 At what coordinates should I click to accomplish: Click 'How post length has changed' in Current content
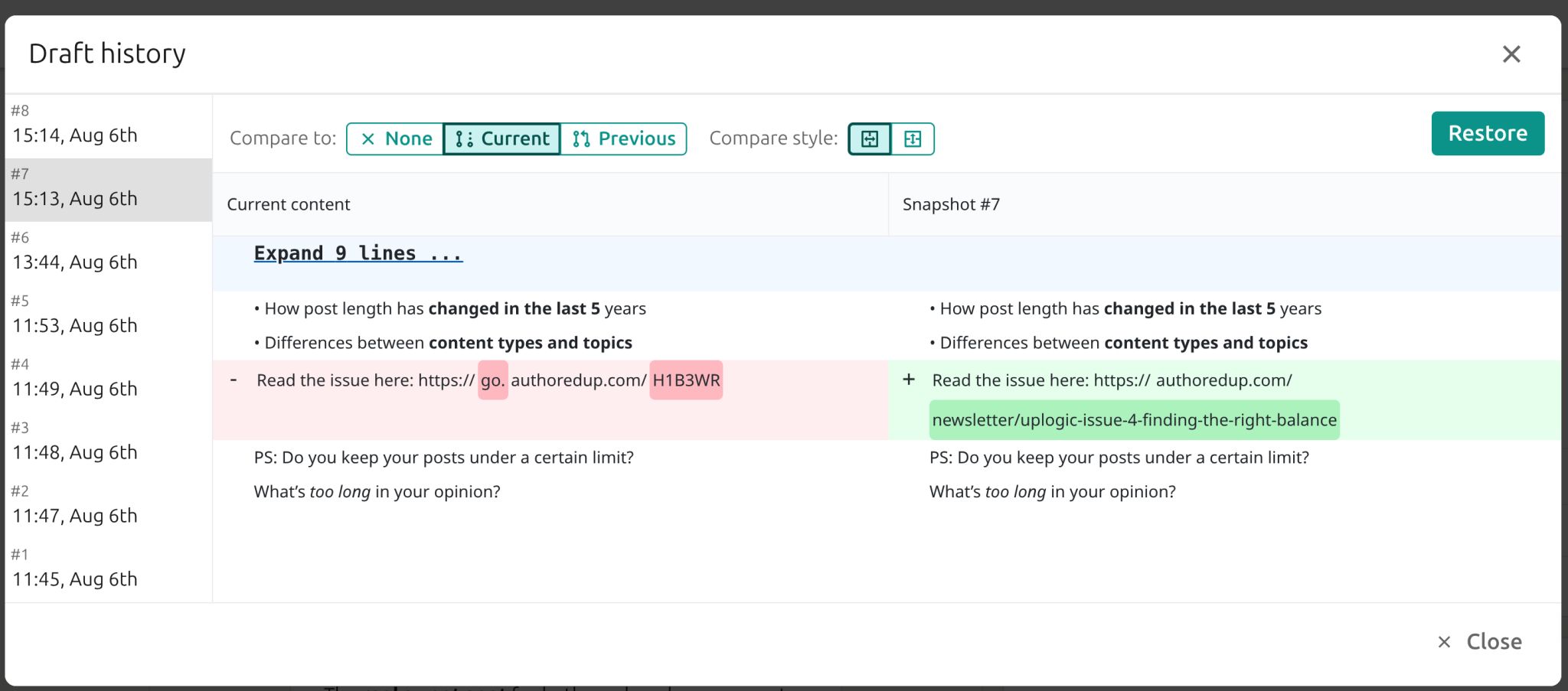coord(450,308)
